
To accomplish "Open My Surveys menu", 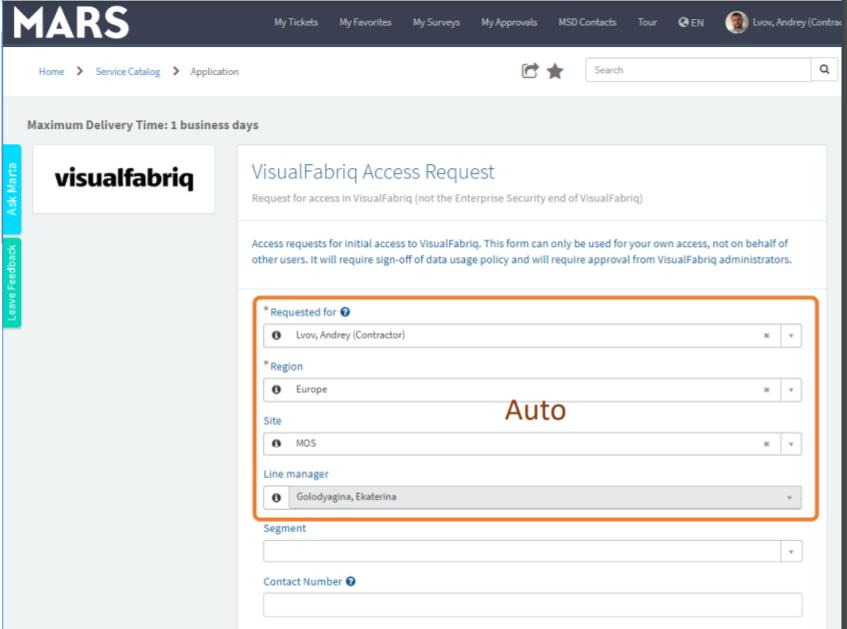I will (436, 22).
